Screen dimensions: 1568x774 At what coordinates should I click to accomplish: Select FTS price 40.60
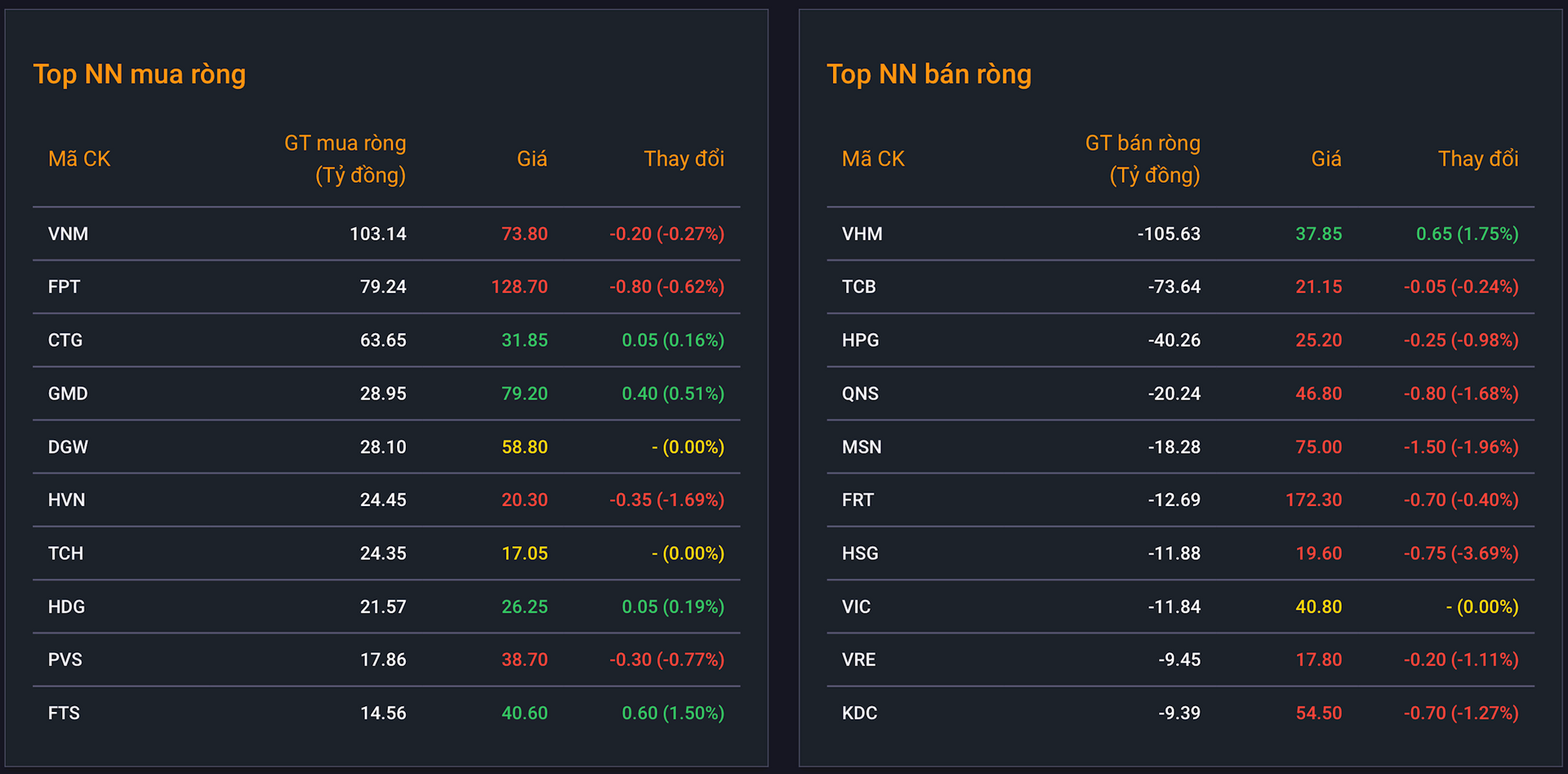click(x=524, y=714)
